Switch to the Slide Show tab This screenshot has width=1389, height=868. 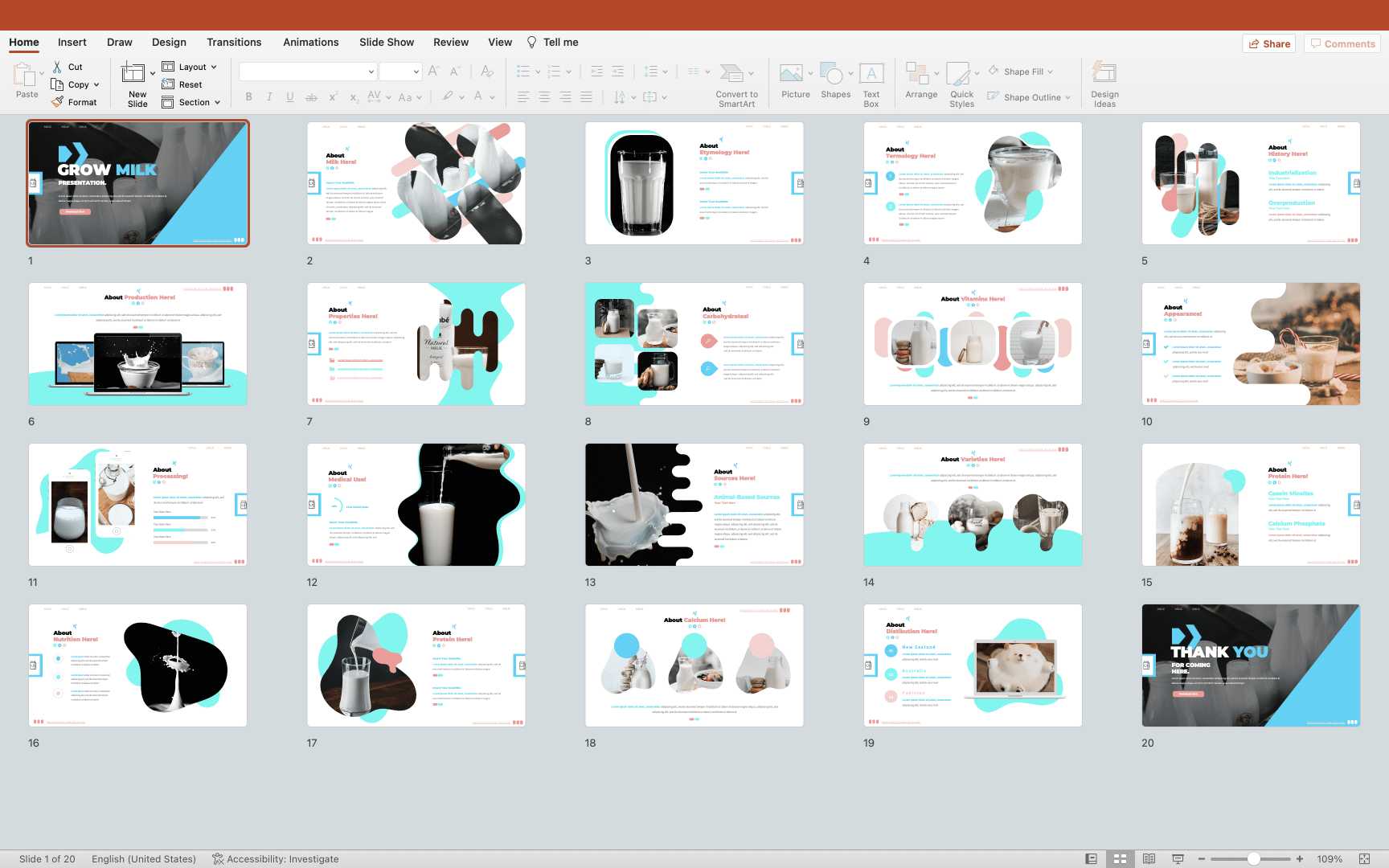point(387,42)
